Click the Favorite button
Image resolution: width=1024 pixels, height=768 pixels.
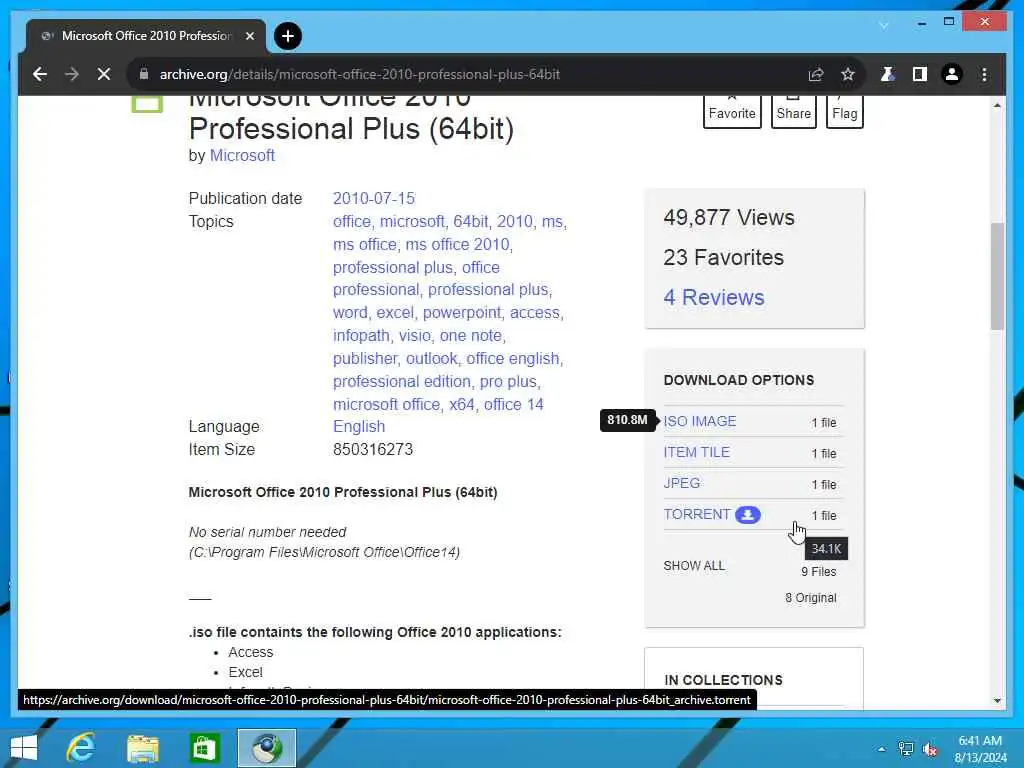pyautogui.click(x=732, y=112)
